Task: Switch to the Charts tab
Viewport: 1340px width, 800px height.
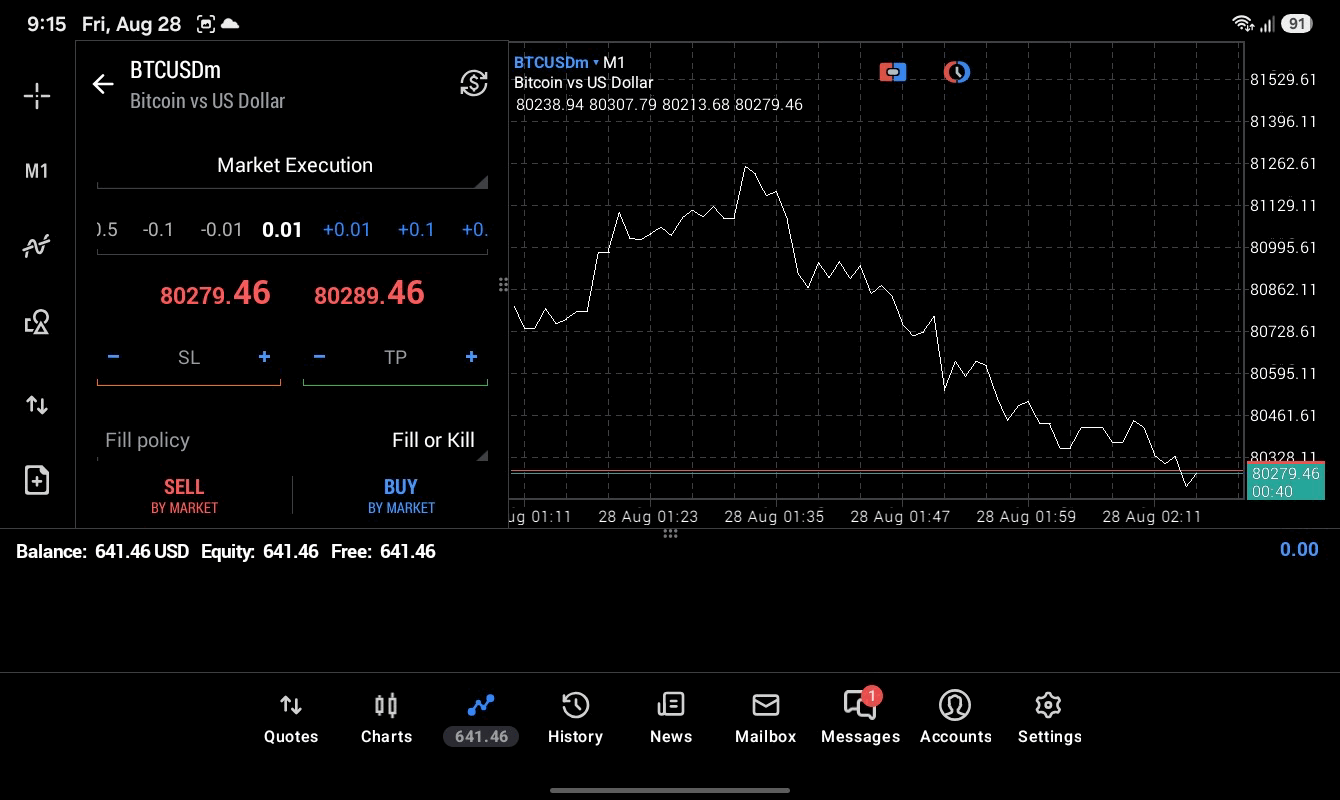Action: point(386,720)
